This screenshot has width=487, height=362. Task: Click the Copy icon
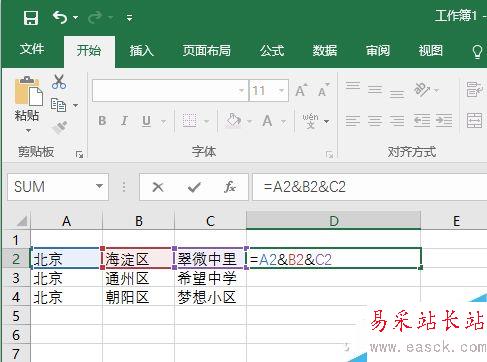58,105
